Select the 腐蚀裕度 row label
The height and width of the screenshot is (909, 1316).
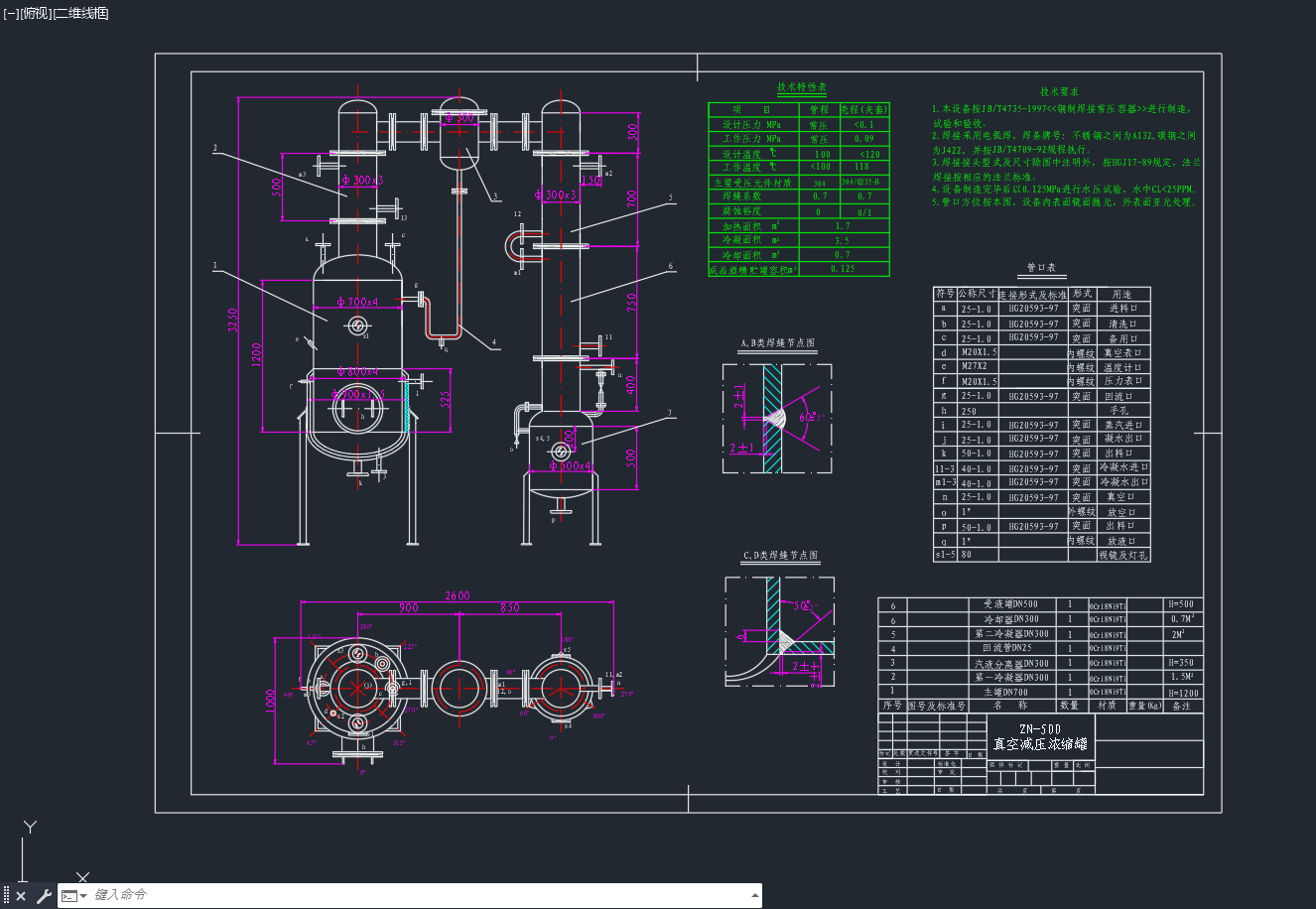click(x=740, y=211)
